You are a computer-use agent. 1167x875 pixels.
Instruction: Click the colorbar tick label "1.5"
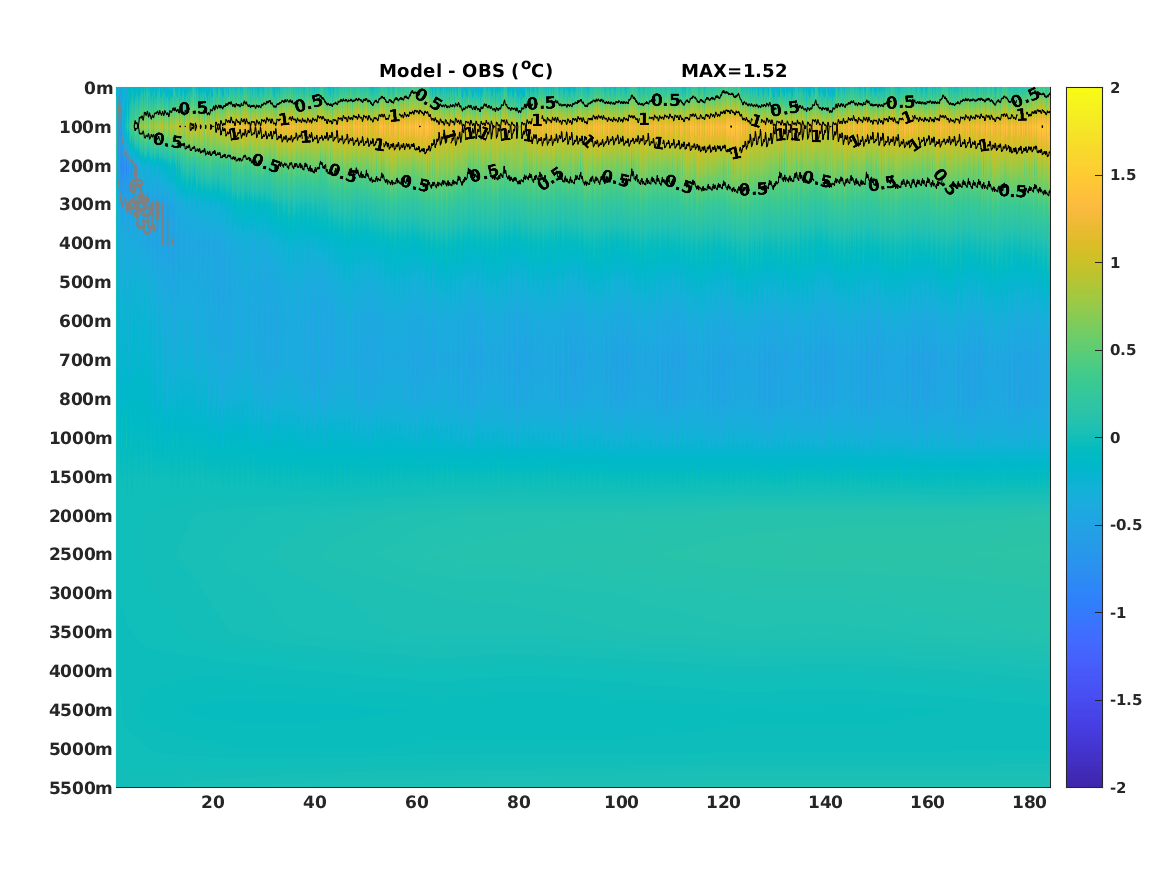1123,175
